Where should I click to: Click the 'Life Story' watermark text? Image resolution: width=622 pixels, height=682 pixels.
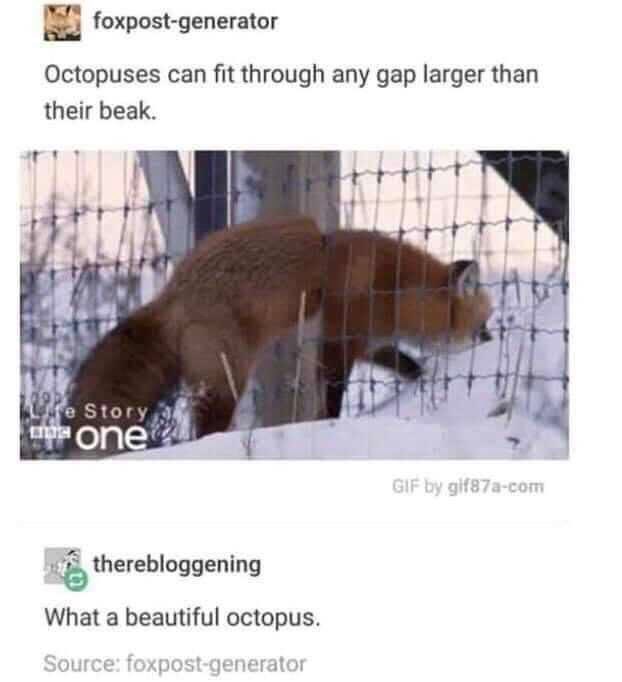click(x=90, y=411)
